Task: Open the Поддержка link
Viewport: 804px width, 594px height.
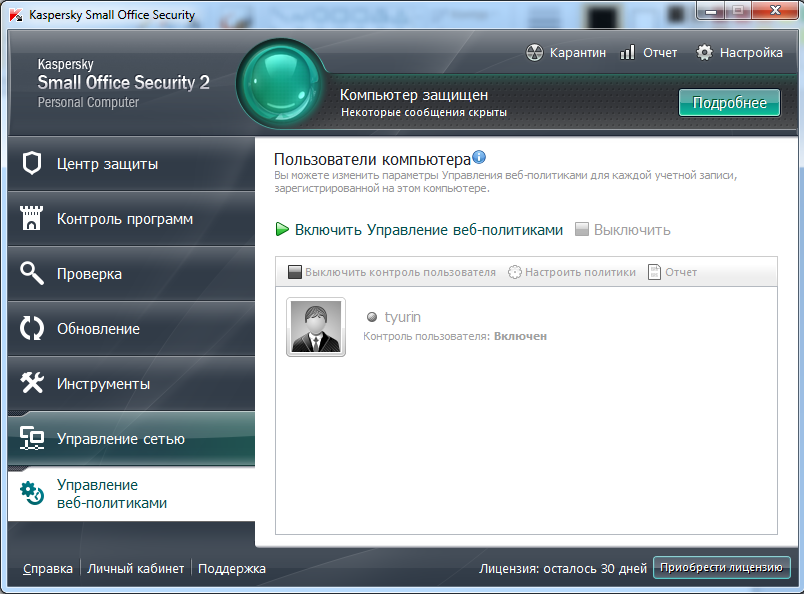Action: [x=232, y=568]
